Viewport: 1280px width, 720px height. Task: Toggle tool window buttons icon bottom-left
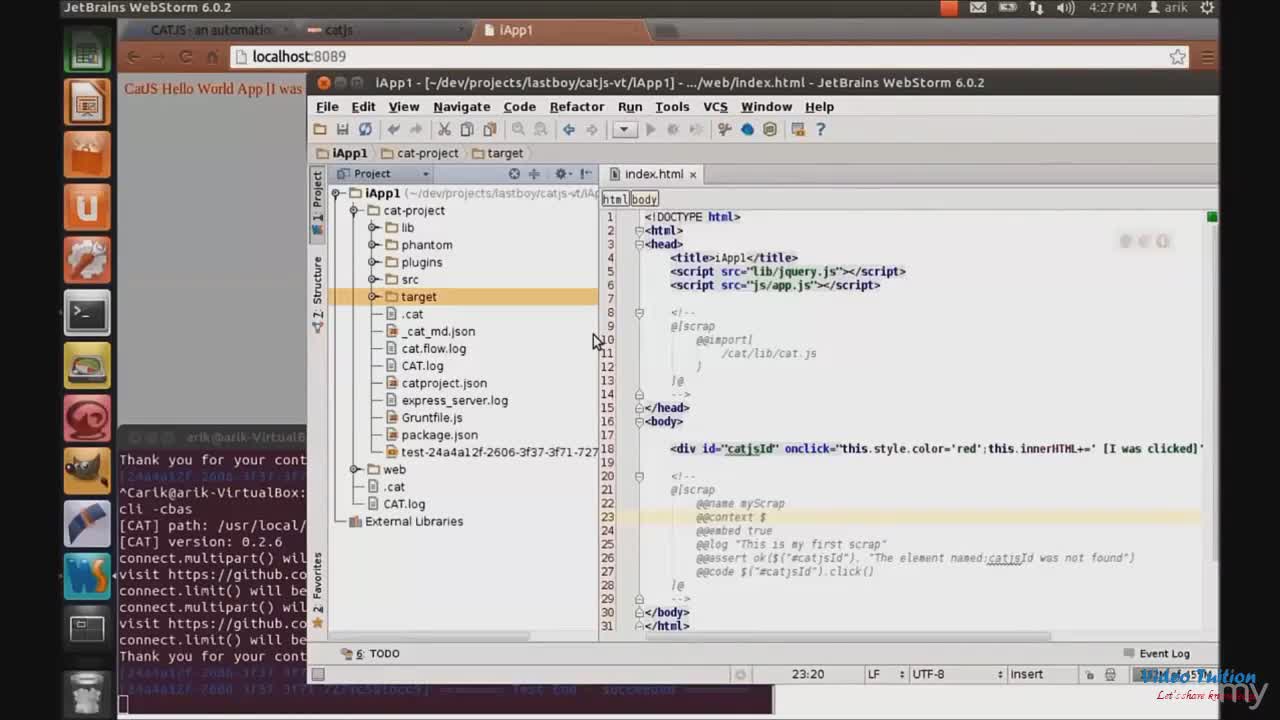pos(318,675)
